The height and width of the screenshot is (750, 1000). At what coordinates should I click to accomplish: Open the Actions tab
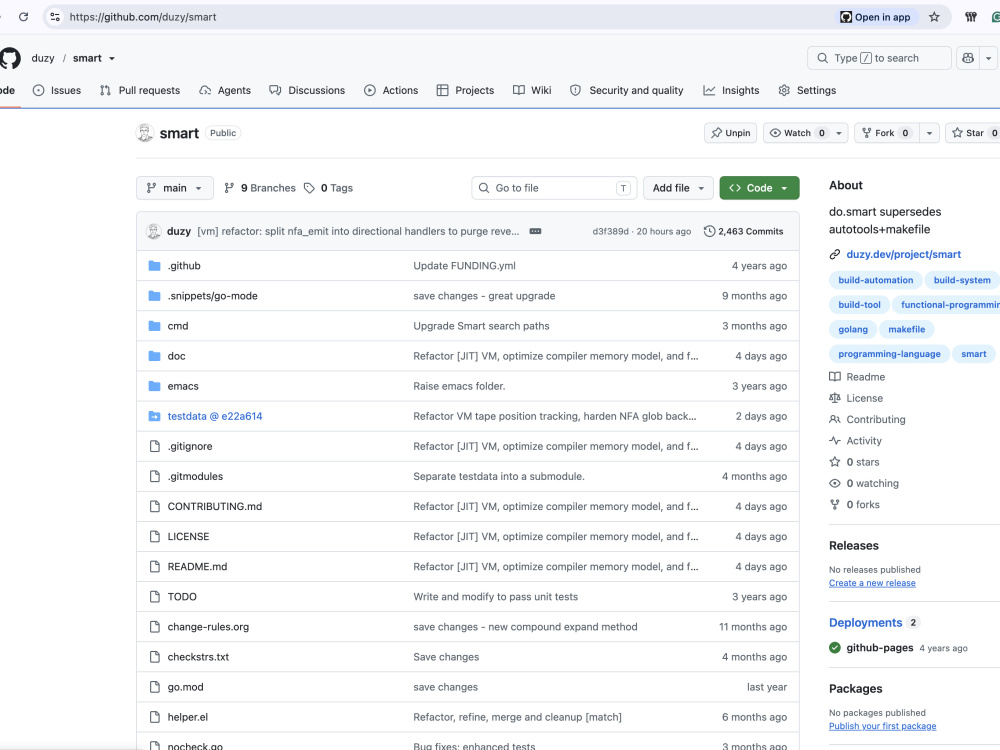391,91
